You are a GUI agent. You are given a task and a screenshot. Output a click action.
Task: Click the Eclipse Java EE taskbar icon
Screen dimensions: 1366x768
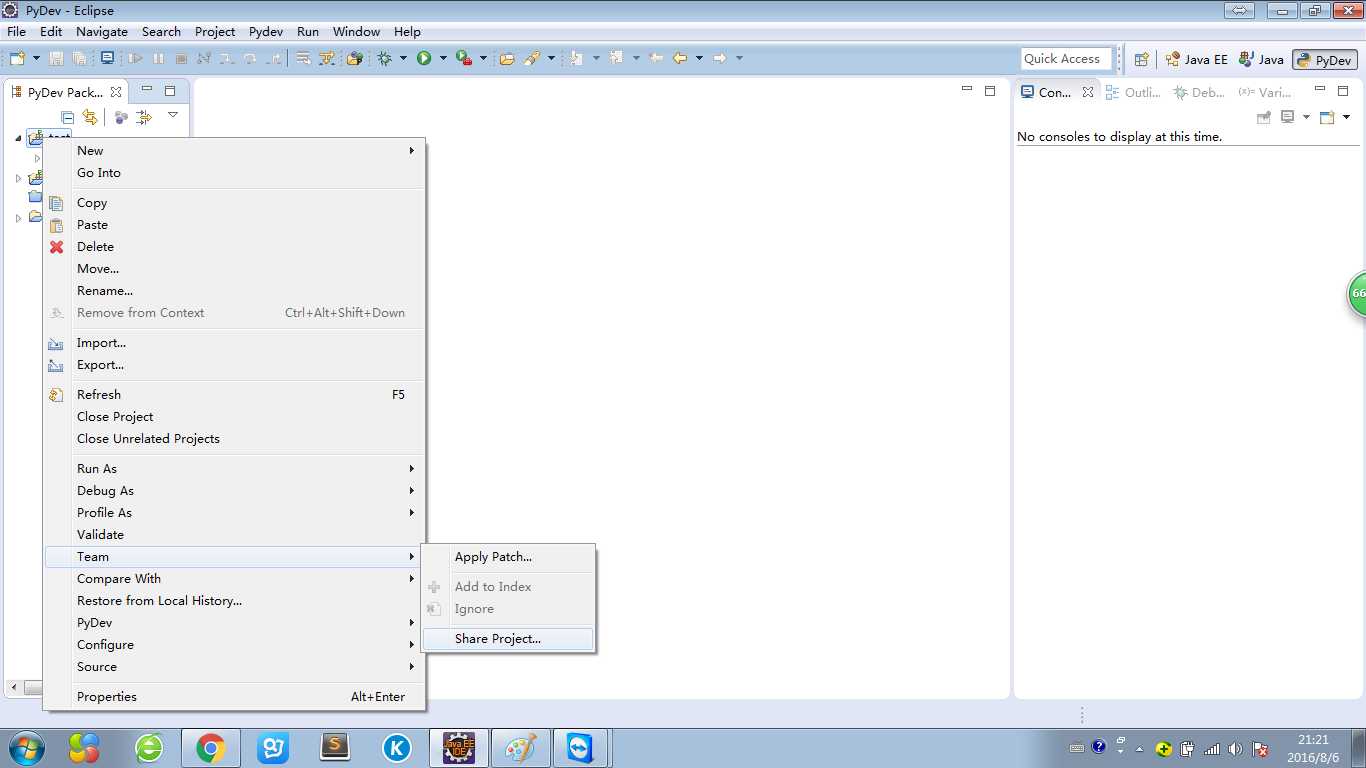(459, 748)
